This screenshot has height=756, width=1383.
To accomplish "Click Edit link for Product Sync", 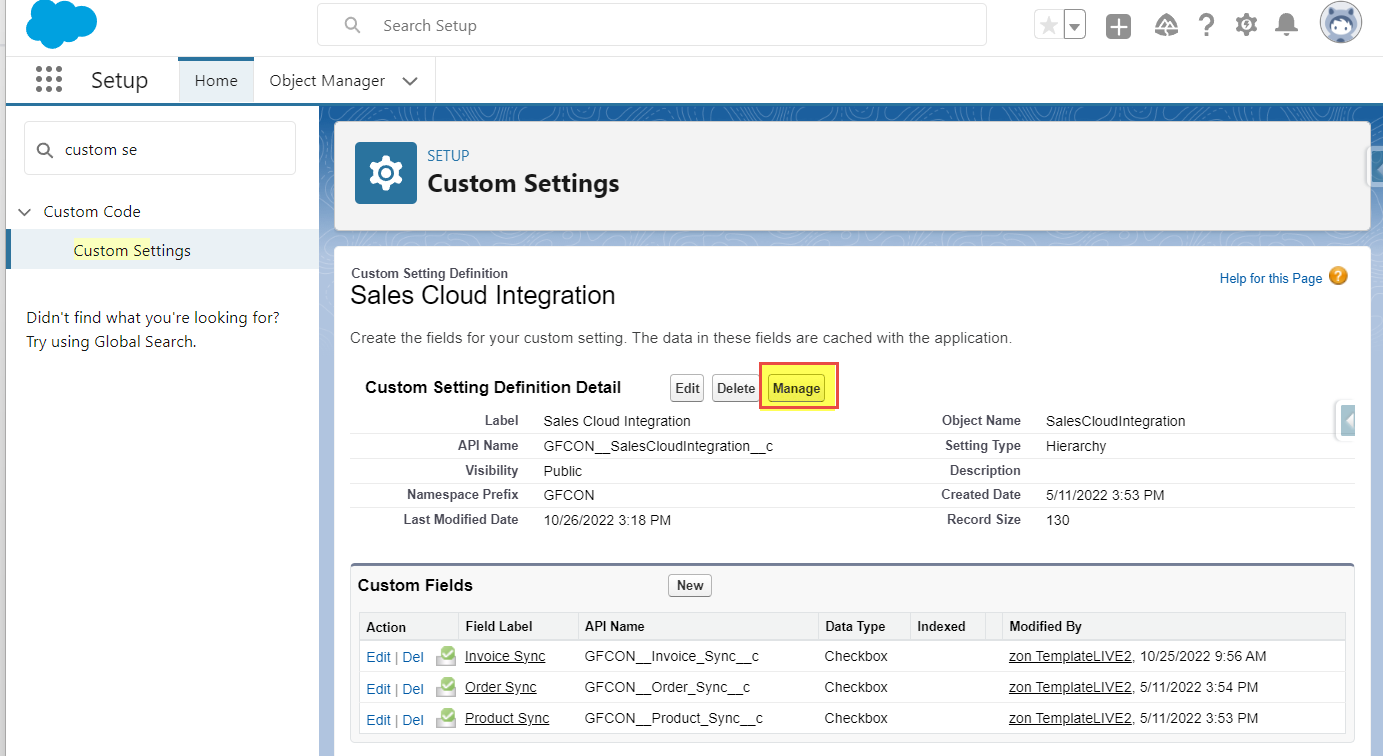I will [378, 720].
